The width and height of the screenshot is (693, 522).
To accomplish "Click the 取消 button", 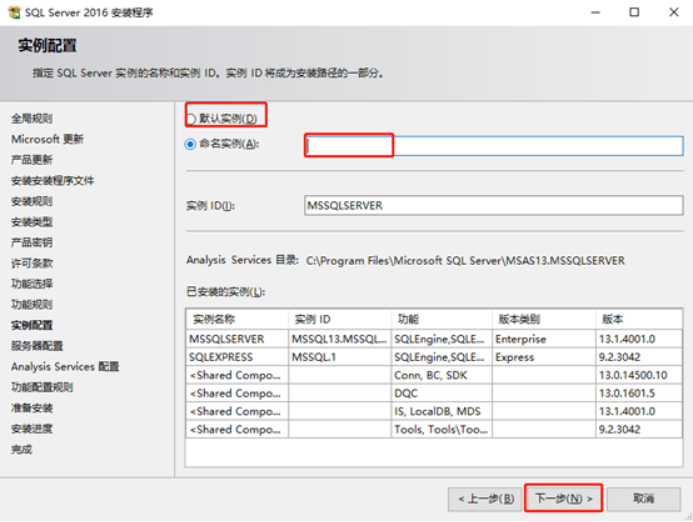I will pos(644,499).
